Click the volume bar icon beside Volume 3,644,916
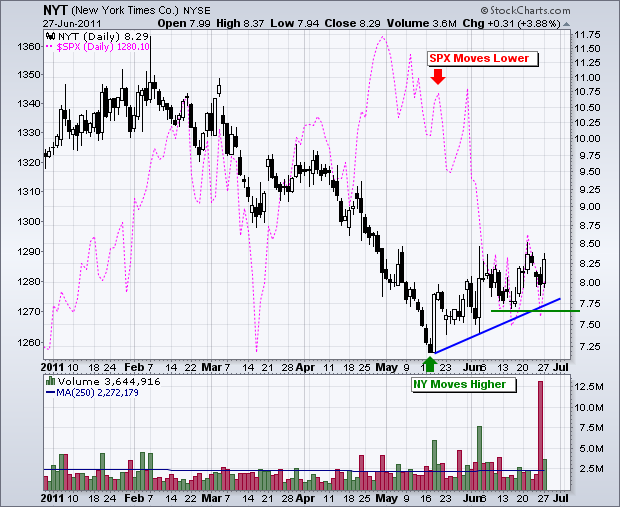The width and height of the screenshot is (620, 507). point(50,381)
